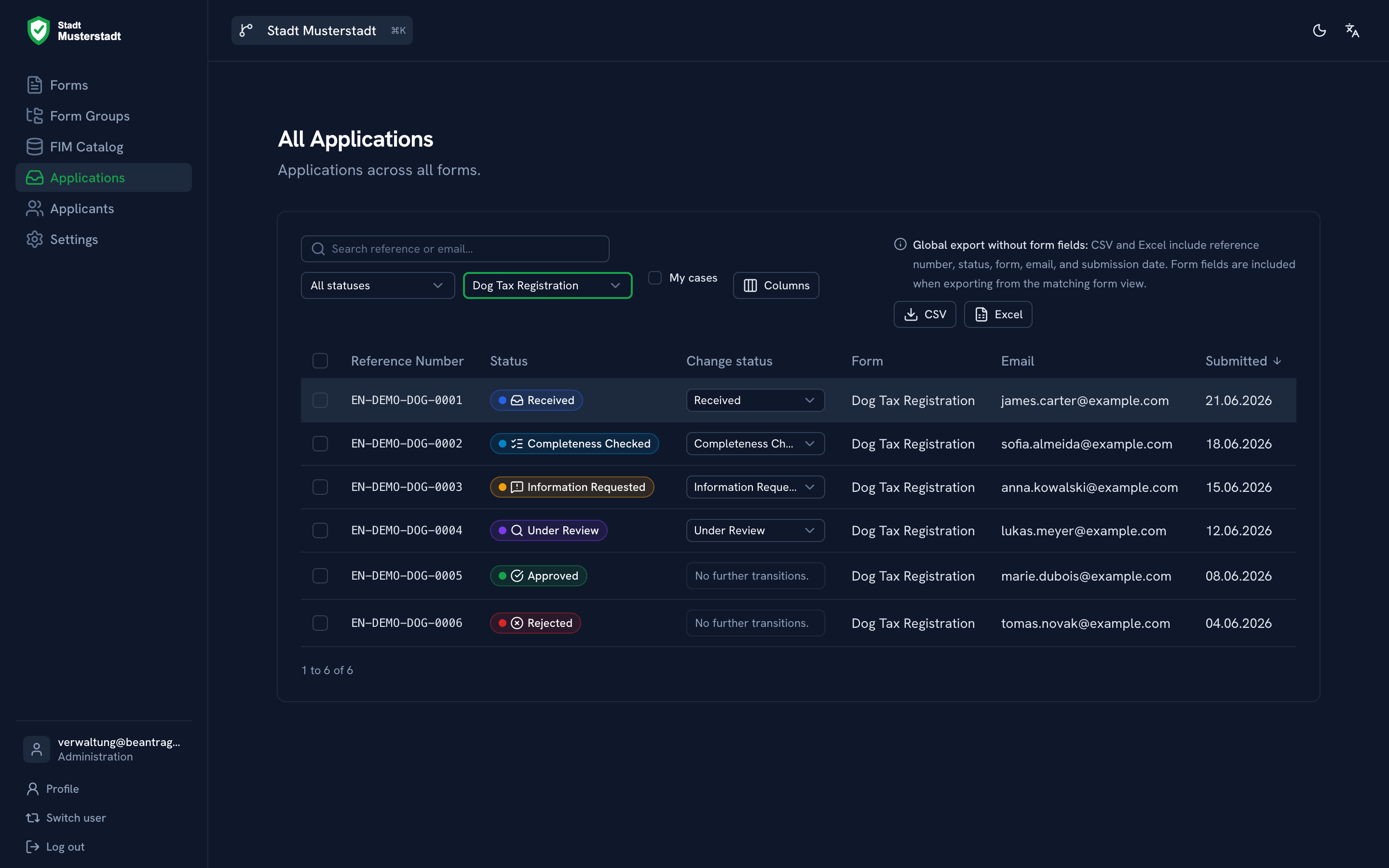Click the Rejected status badge
The image size is (1389, 868).
click(535, 623)
